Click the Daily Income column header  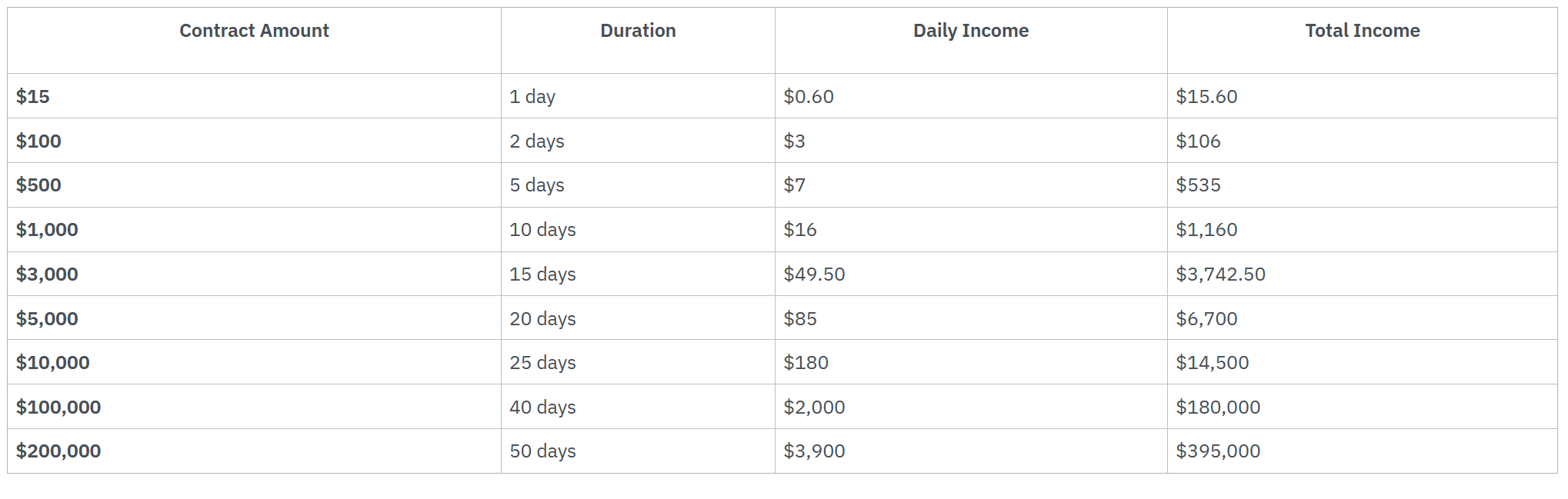[x=970, y=31]
